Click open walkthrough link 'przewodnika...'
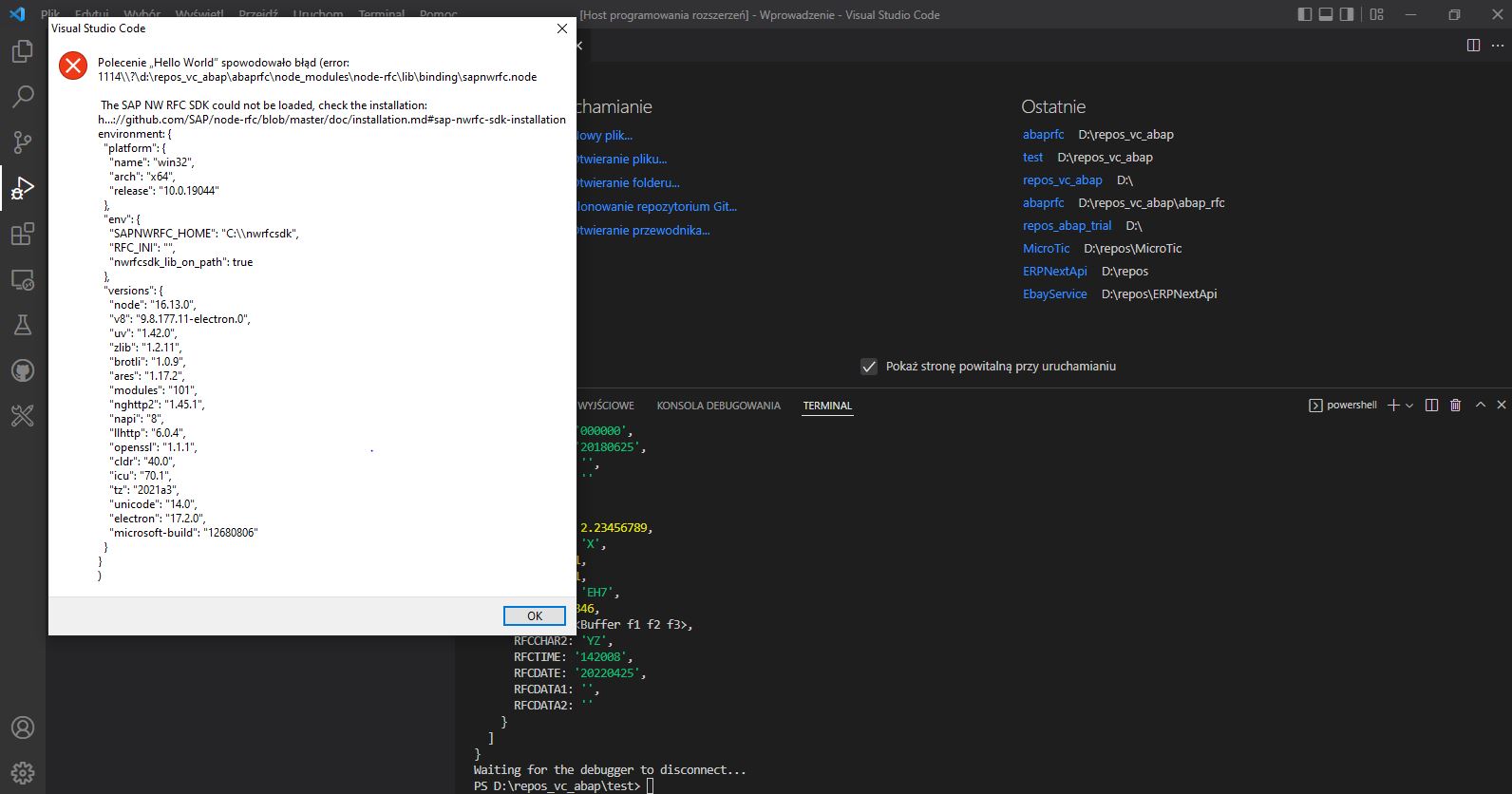The width and height of the screenshot is (1512, 794). pos(643,231)
